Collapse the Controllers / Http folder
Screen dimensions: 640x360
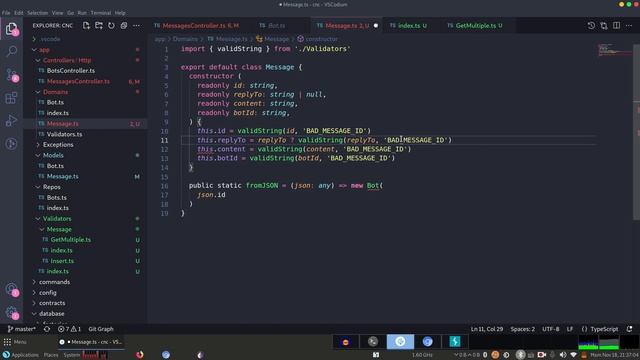pyautogui.click(x=67, y=60)
